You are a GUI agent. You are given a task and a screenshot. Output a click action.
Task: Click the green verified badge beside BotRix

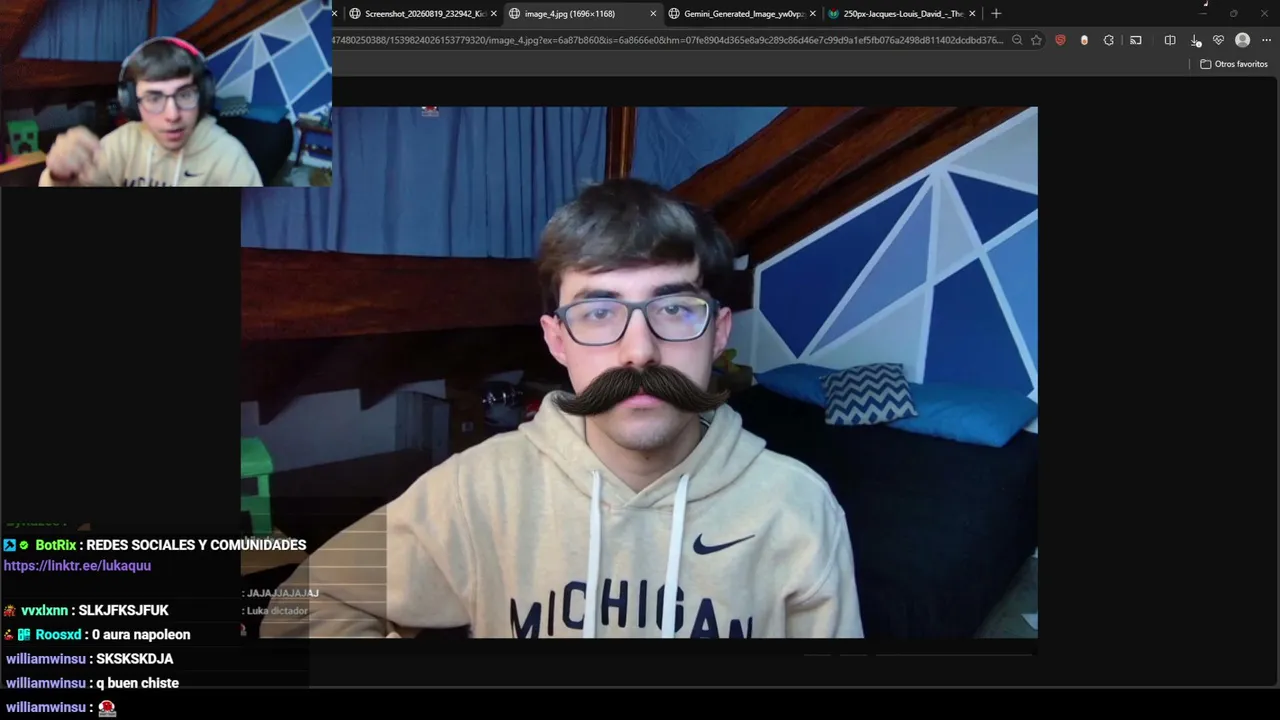pos(24,545)
